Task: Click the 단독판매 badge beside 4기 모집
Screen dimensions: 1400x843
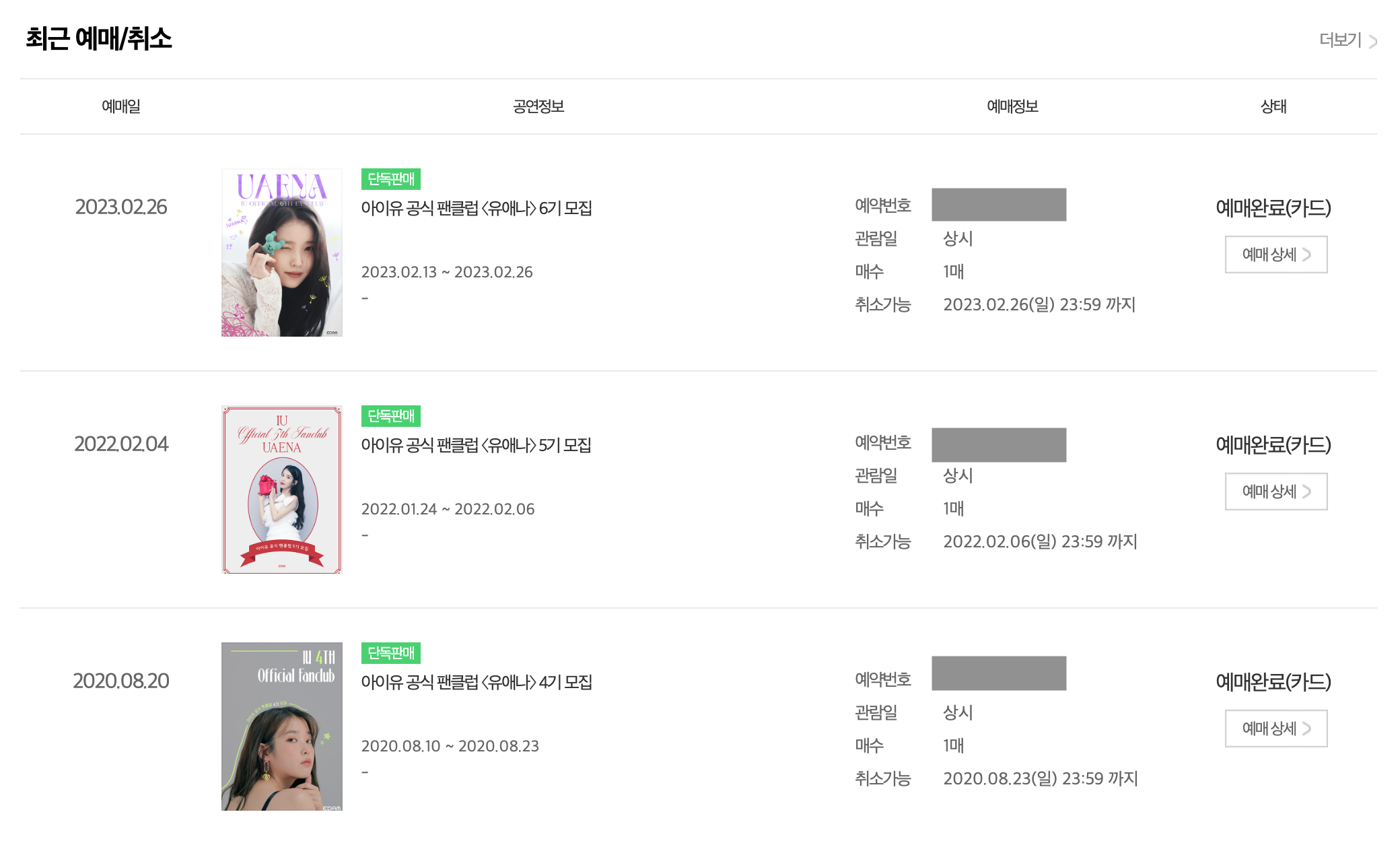Action: pyautogui.click(x=391, y=653)
